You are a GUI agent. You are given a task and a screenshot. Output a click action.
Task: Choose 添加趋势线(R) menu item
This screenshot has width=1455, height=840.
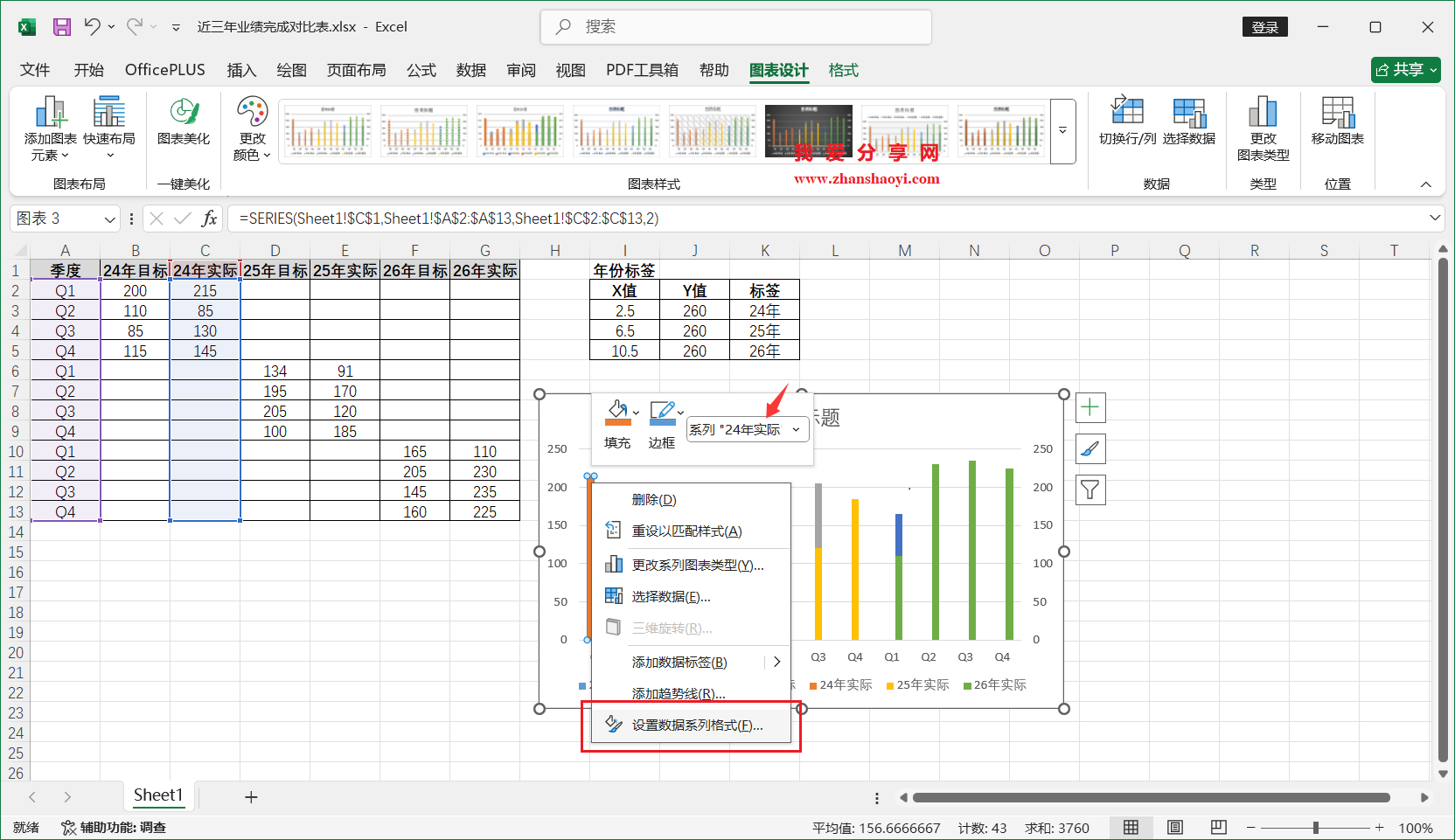pyautogui.click(x=691, y=694)
